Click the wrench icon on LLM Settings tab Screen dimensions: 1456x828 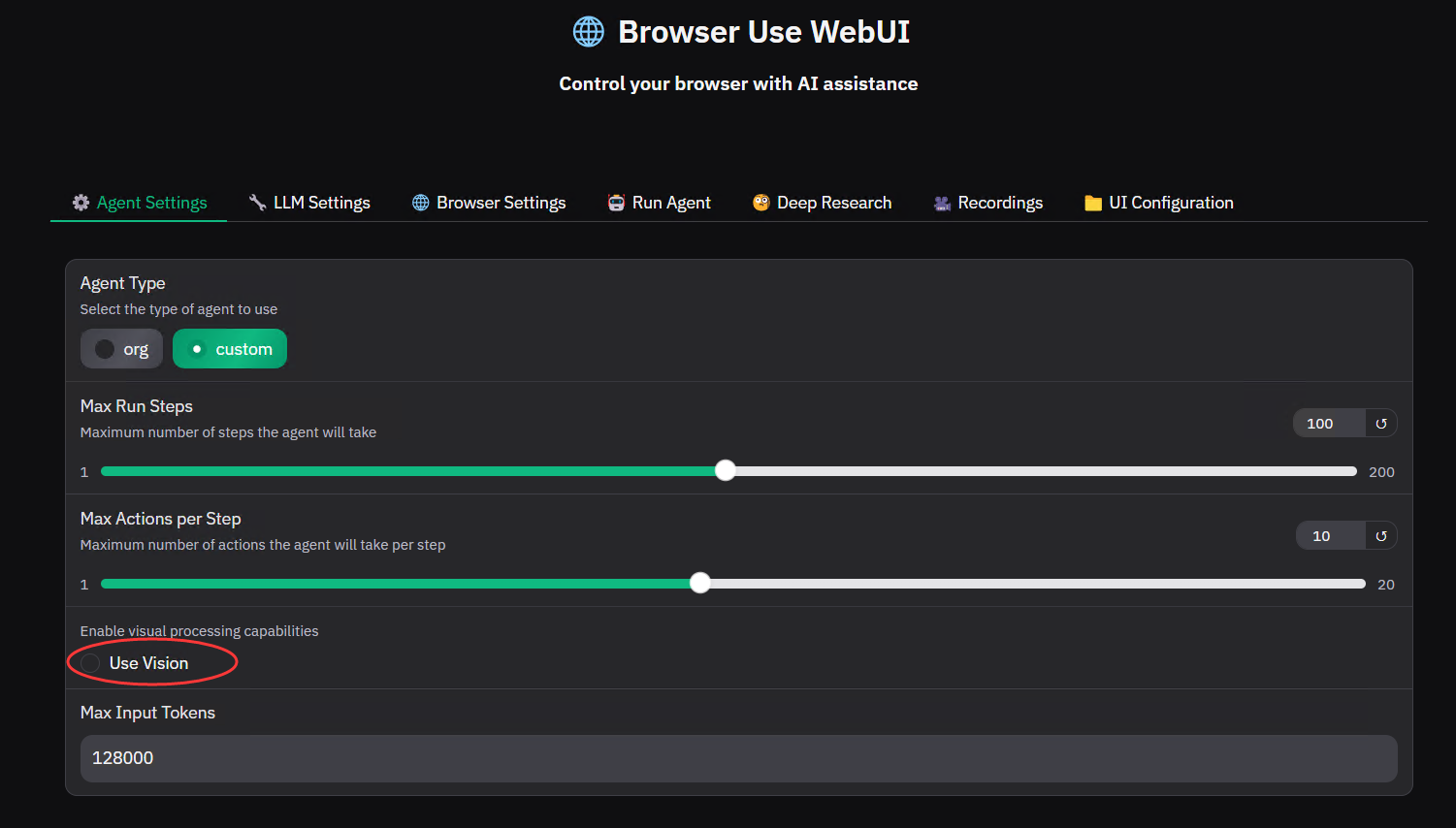coord(257,203)
